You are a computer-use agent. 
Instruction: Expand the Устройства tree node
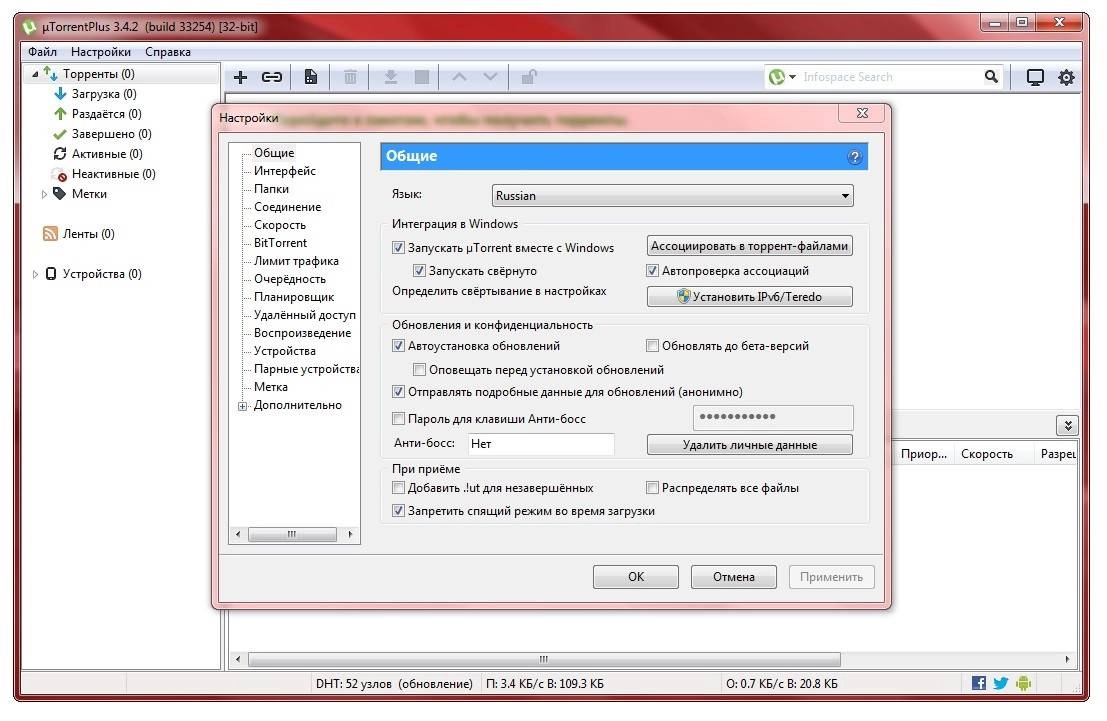tap(35, 274)
